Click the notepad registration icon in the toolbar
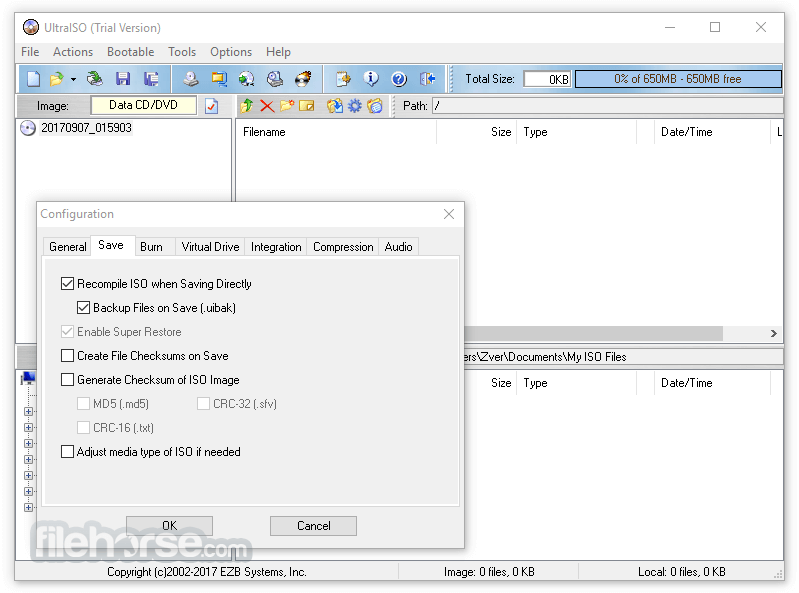 coord(343,79)
